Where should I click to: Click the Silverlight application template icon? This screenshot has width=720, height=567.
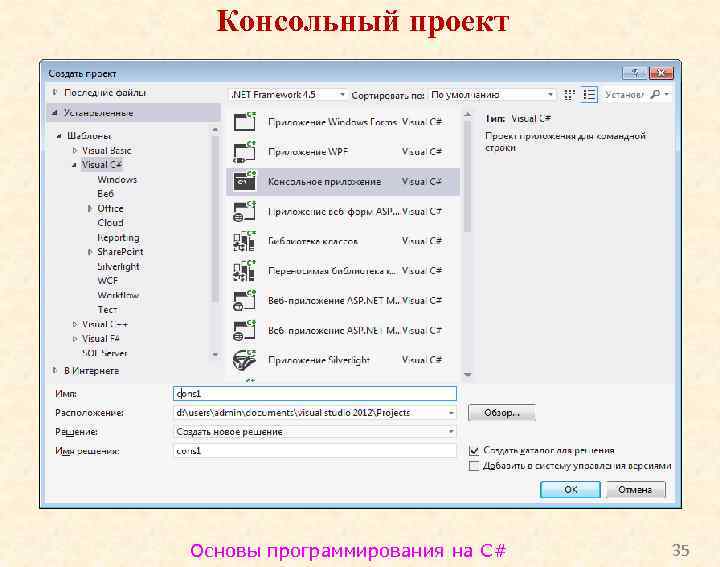[x=244, y=360]
